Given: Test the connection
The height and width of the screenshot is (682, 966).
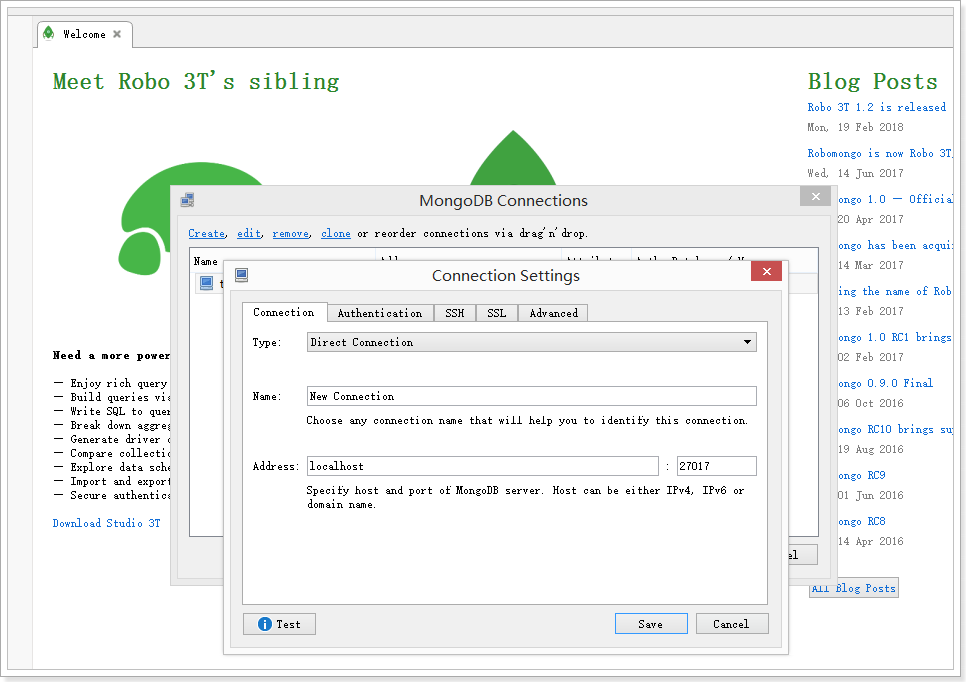Looking at the screenshot, I should (x=279, y=624).
